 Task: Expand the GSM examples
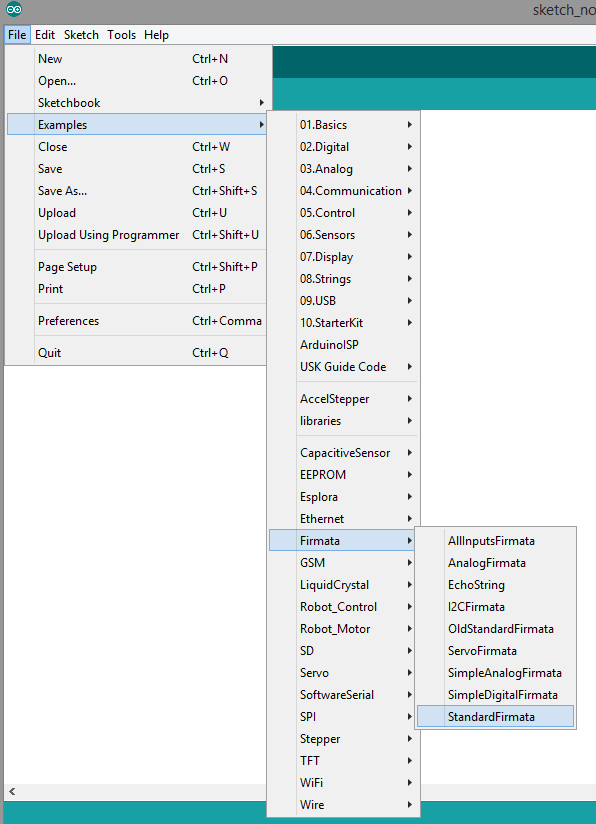344,563
